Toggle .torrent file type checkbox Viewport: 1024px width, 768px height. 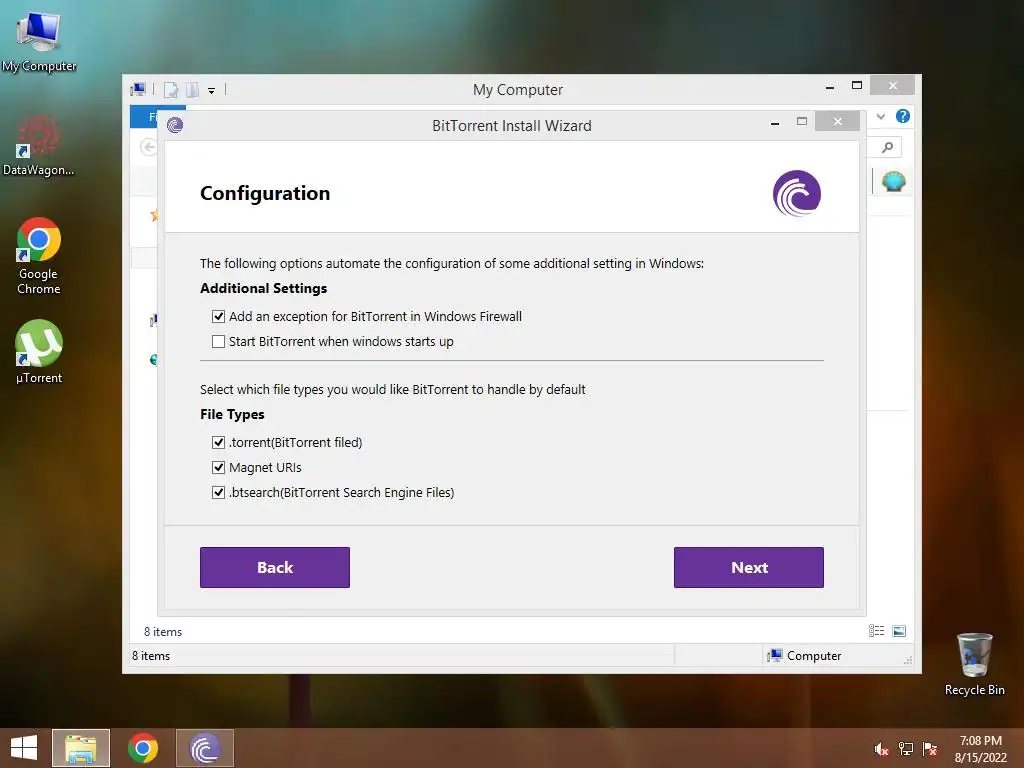218,443
